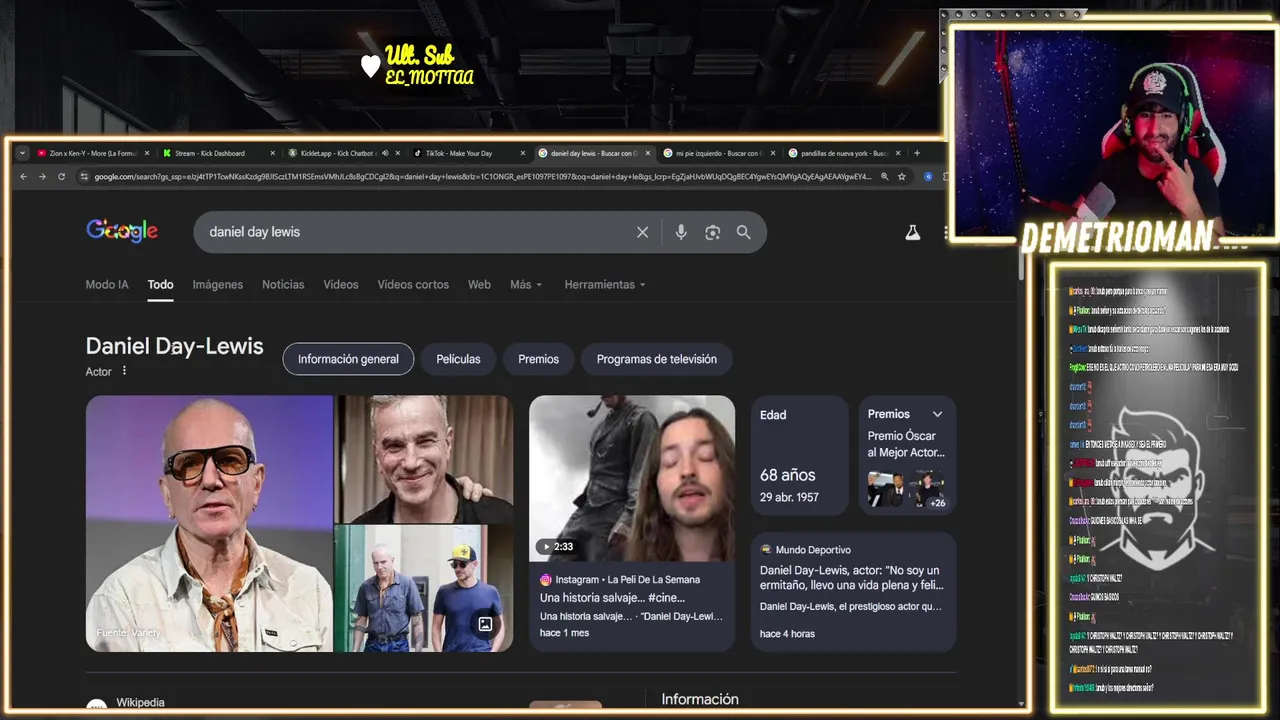Open Videos cortos tab
This screenshot has height=720, width=1280.
pos(413,285)
